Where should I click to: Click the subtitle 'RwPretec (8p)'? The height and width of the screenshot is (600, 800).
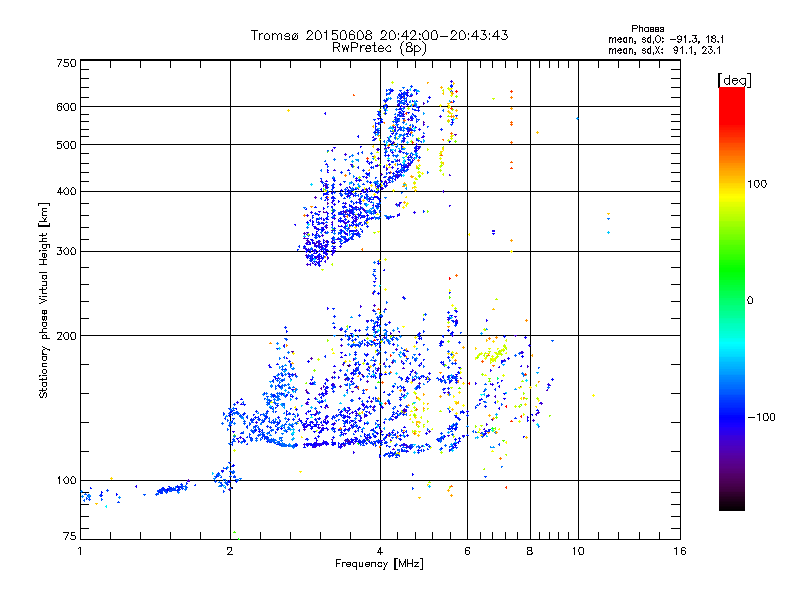[379, 48]
